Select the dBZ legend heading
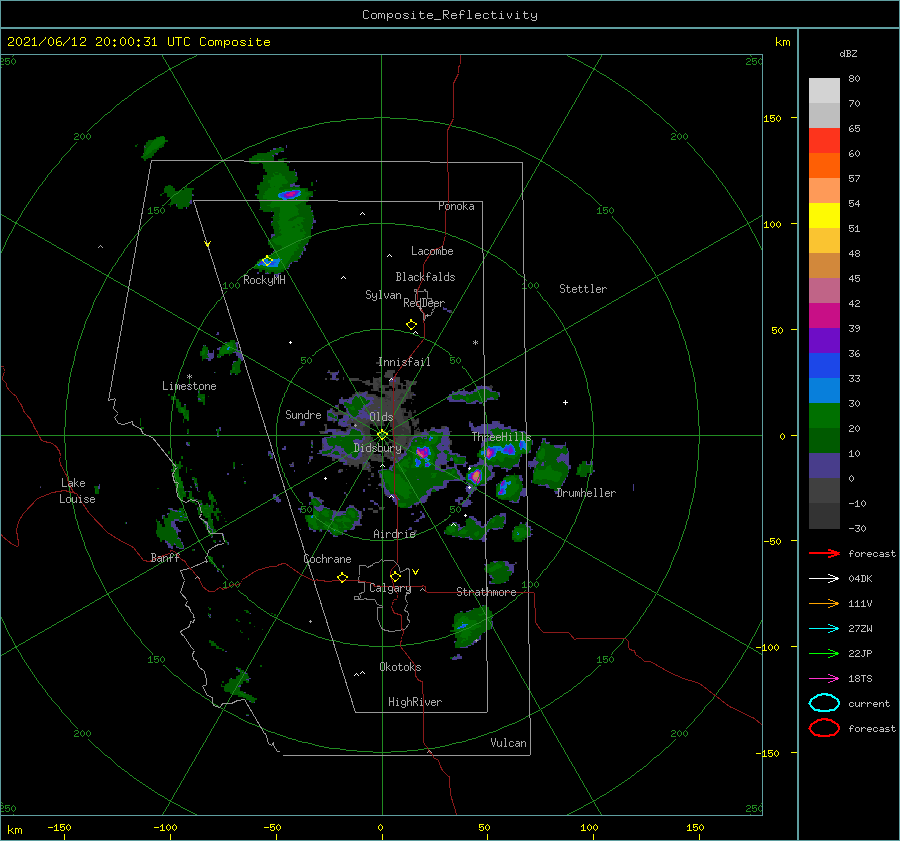Screen dimensions: 900x841 click(x=848, y=53)
